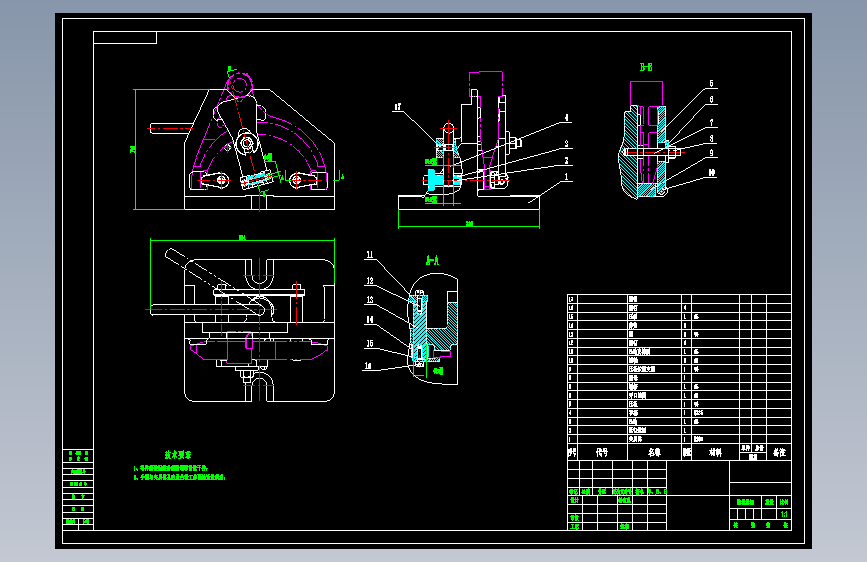Screen dimensions: 867x562
Task: Select the 材料 column header cell
Action: click(715, 452)
